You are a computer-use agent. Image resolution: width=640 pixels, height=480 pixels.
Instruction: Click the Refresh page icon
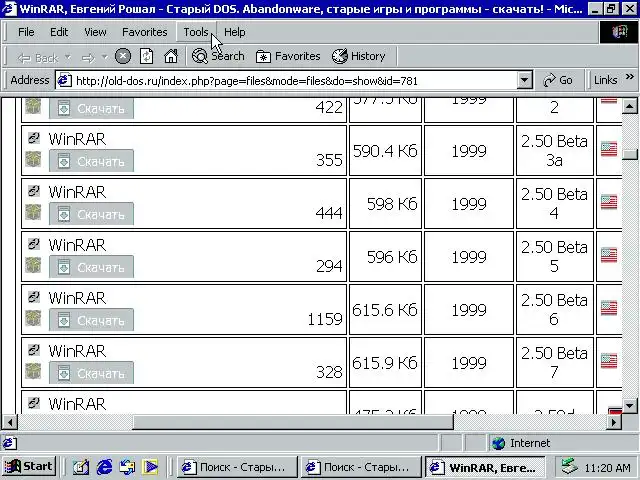[147, 56]
